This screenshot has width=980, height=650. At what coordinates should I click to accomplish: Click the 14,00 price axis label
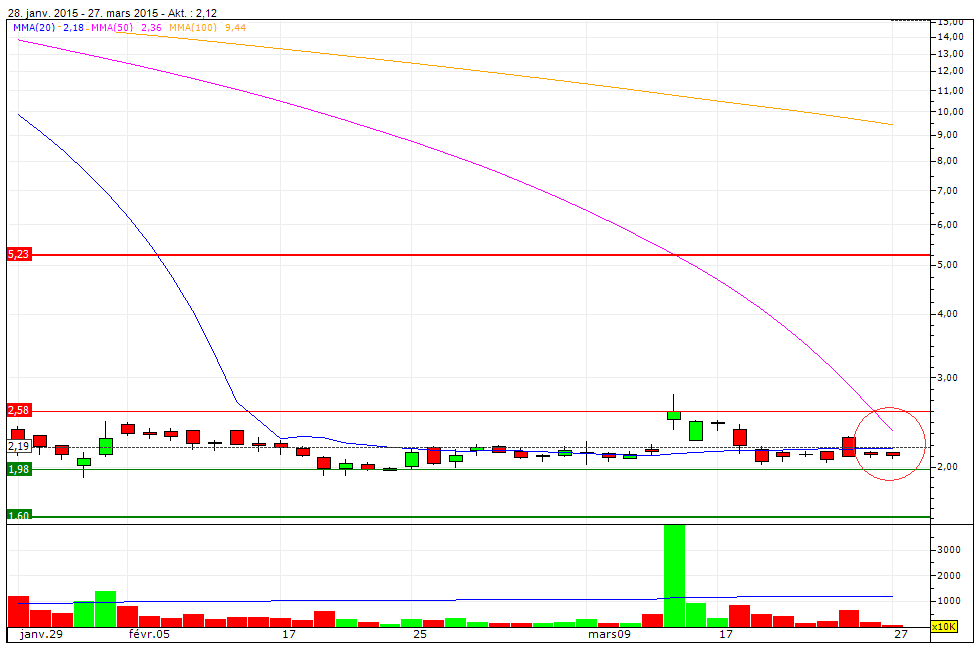[x=950, y=37]
